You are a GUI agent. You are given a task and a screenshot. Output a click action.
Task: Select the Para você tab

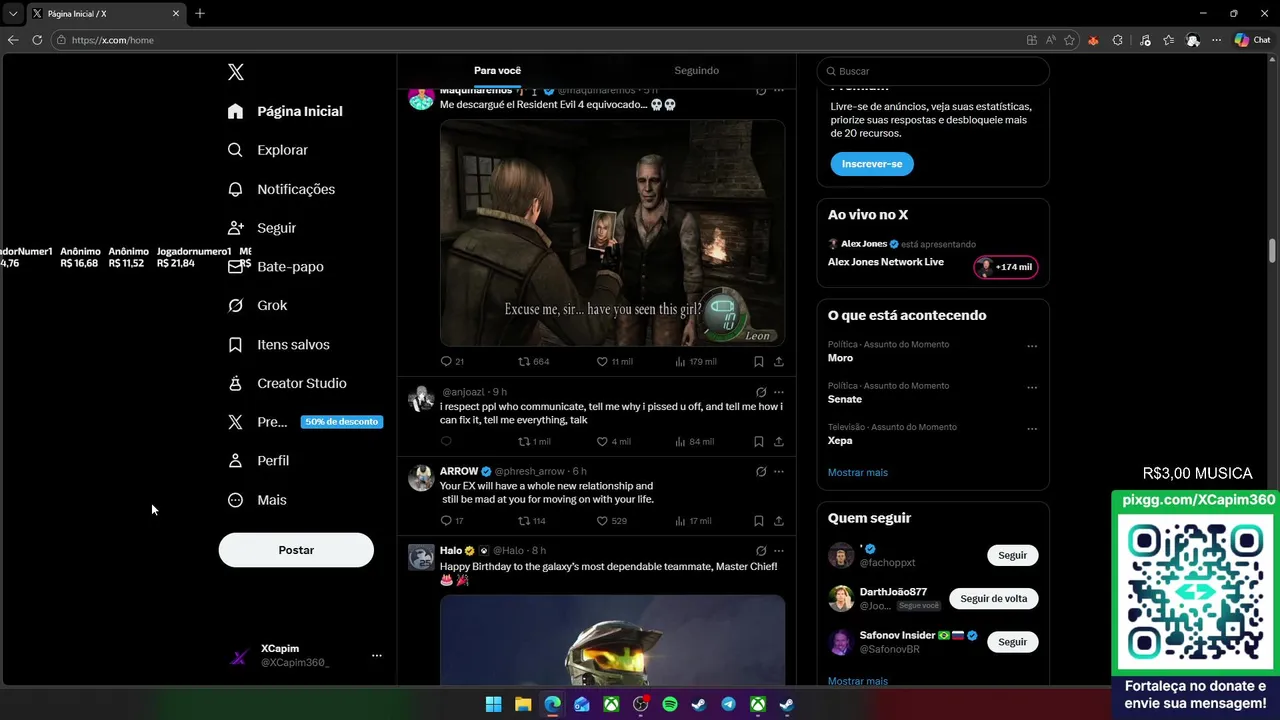pos(497,71)
